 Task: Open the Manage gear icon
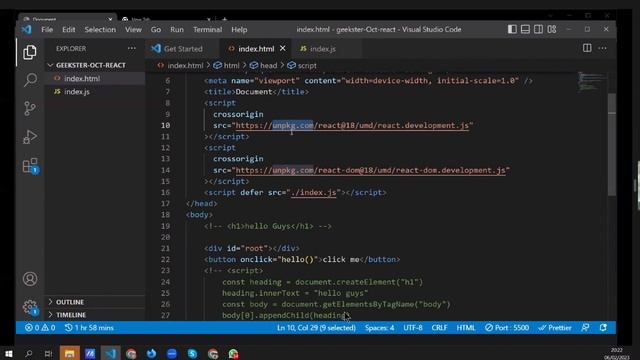click(x=30, y=307)
